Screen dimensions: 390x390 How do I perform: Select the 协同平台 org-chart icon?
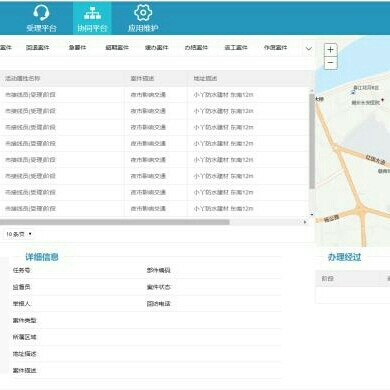tap(92, 13)
